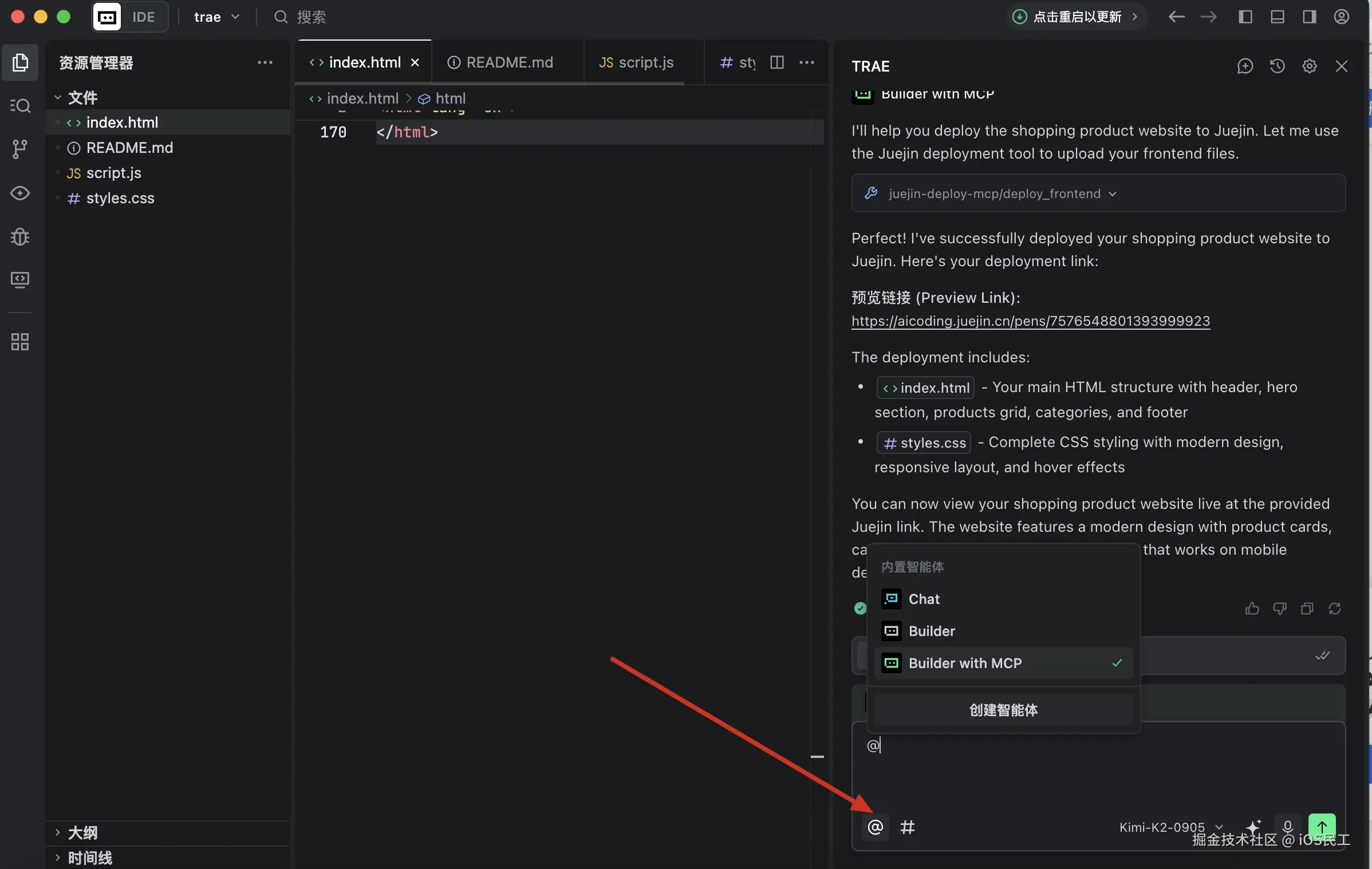This screenshot has width=1372, height=869.
Task: Select the Builder with MCP agent
Action: (x=1003, y=663)
